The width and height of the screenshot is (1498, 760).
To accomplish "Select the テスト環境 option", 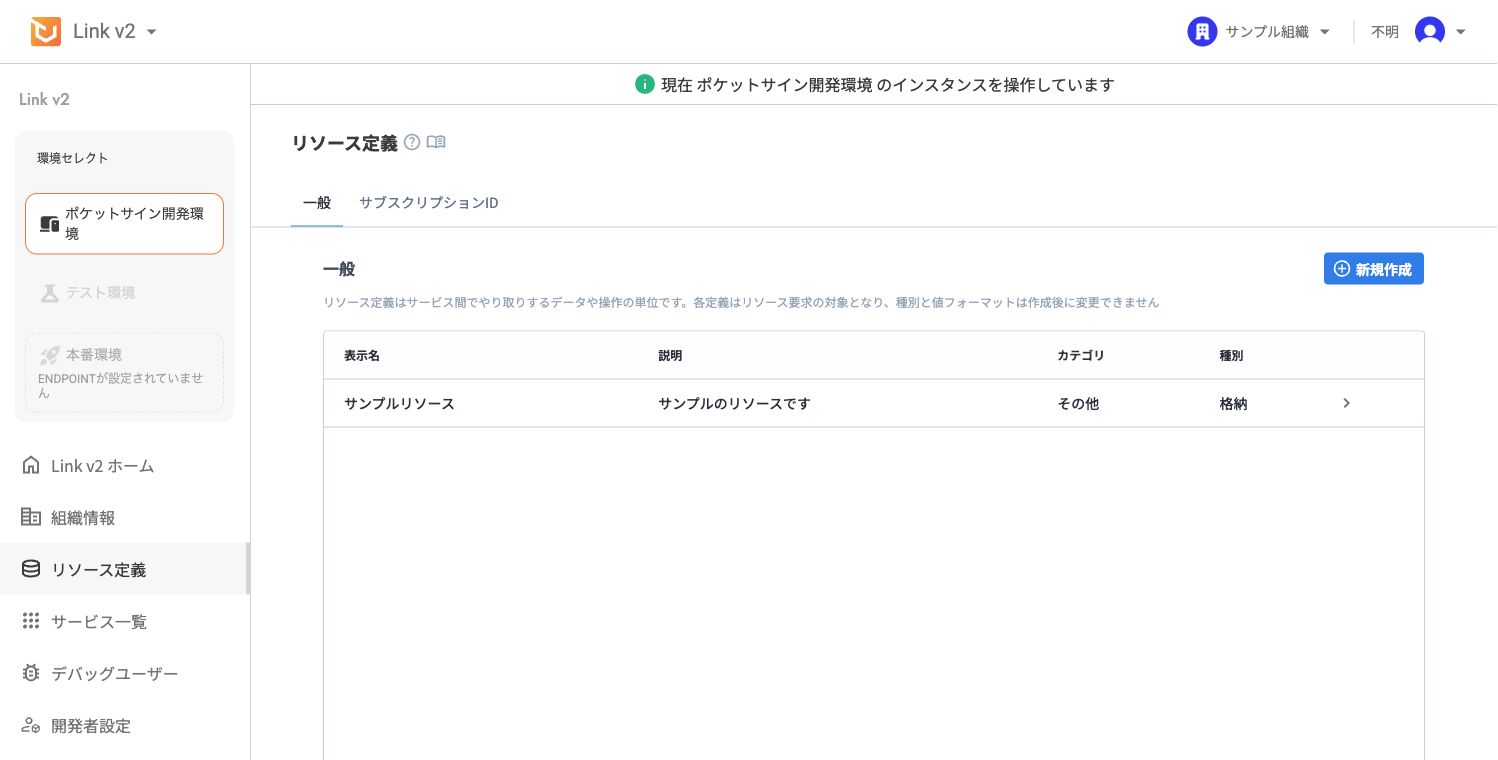I will 125,293.
